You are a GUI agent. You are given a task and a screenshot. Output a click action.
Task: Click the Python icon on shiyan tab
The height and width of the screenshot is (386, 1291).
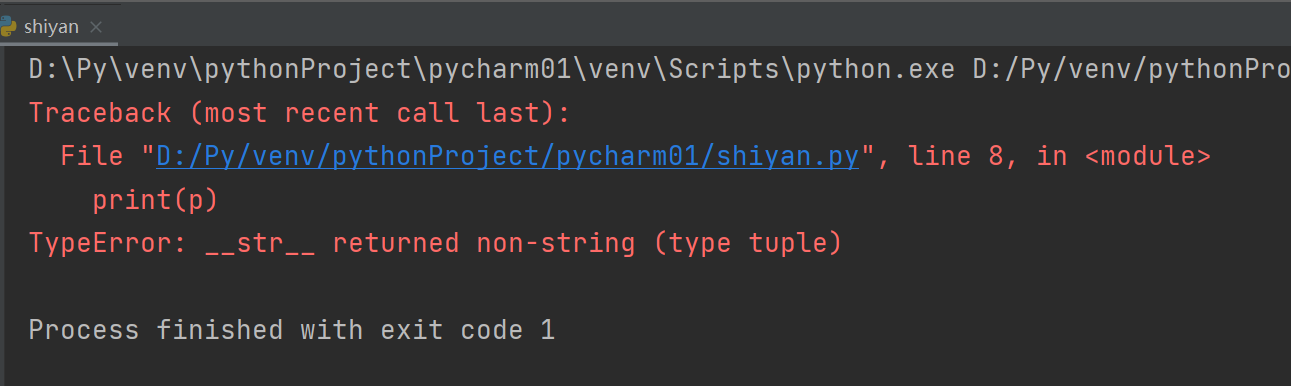pos(8,26)
